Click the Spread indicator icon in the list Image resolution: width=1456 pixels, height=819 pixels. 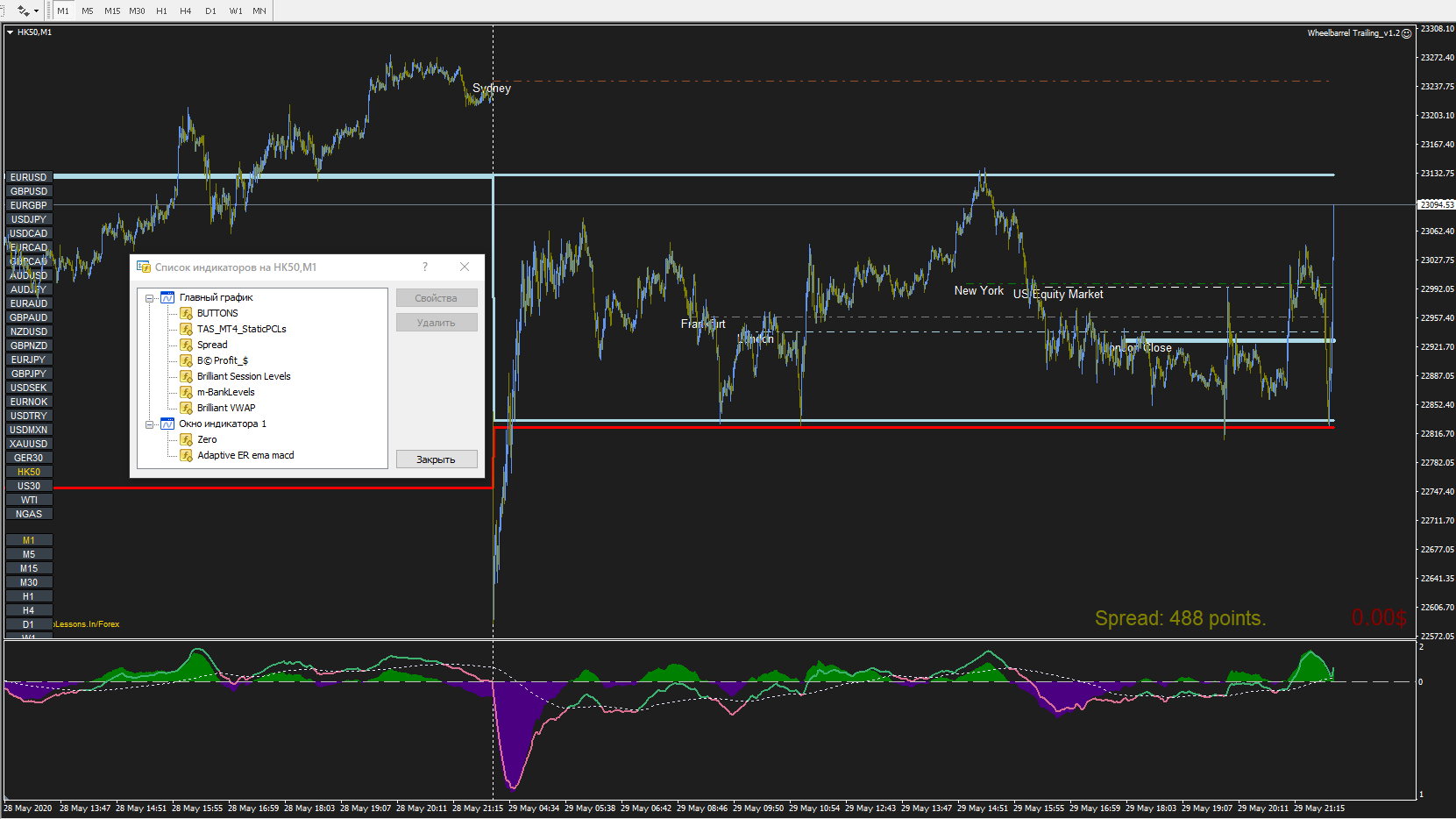(186, 345)
